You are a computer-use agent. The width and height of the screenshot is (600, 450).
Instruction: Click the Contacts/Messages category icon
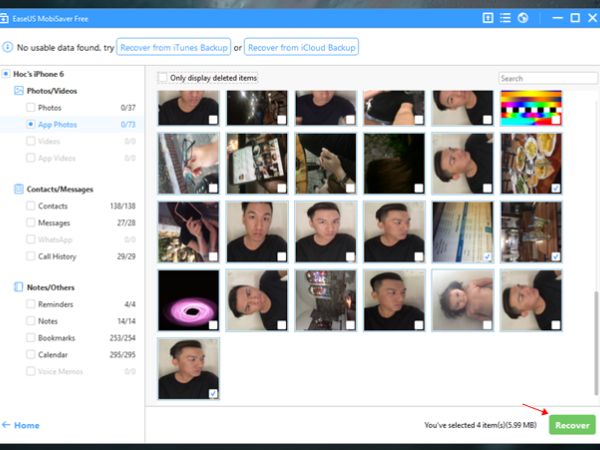(19, 188)
